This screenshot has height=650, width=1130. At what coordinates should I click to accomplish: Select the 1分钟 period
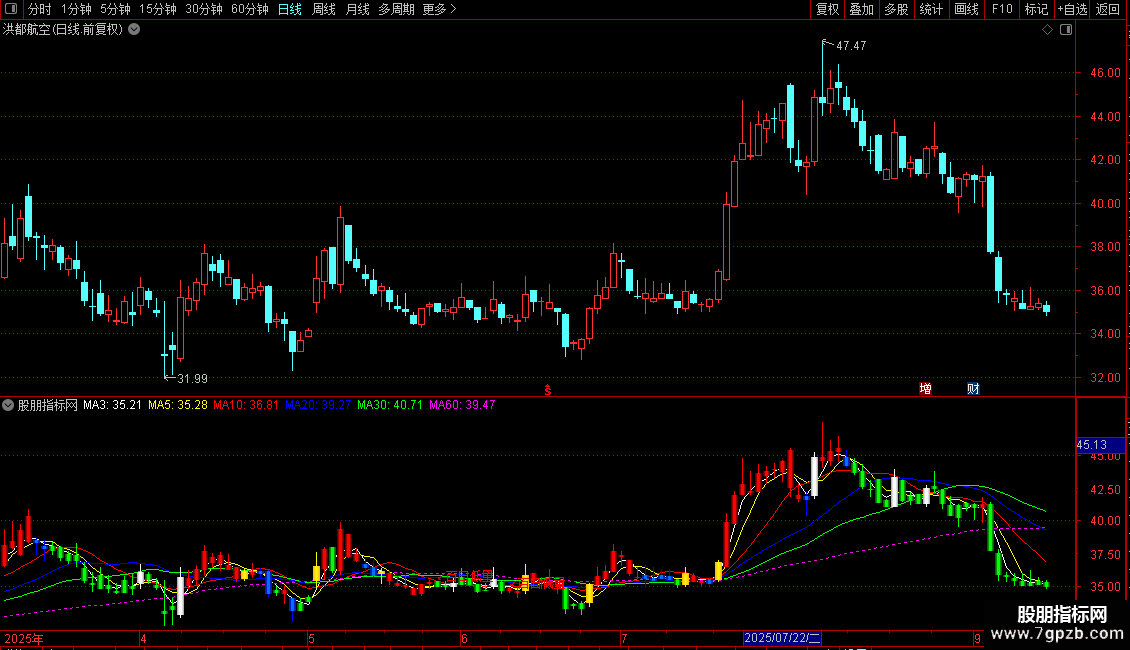pos(76,9)
